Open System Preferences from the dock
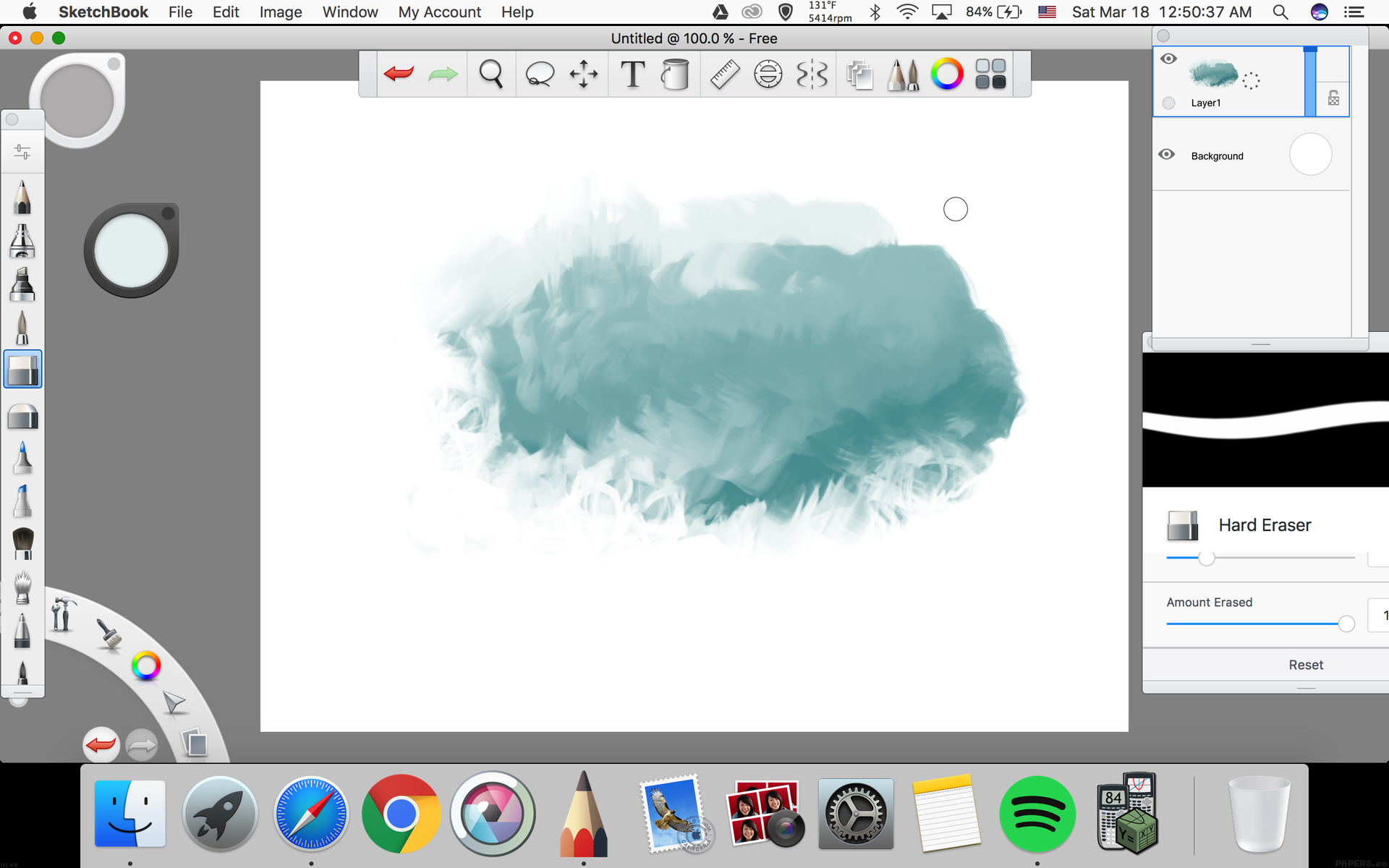This screenshot has width=1389, height=868. point(856,814)
